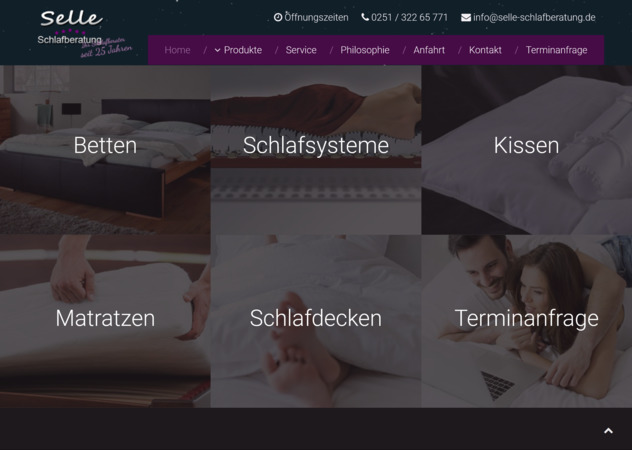Open the Service menu item

coord(301,50)
